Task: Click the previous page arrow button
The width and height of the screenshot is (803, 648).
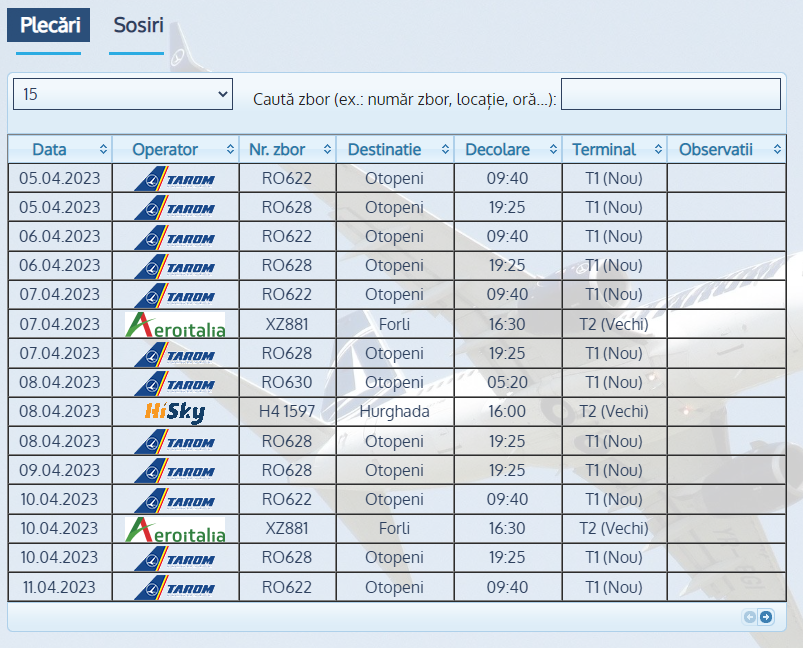Action: 749,617
